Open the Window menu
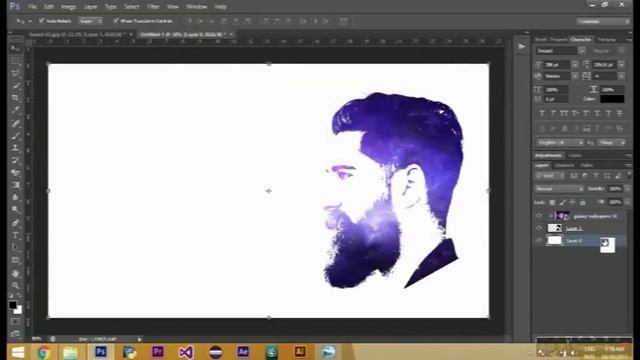The width and height of the screenshot is (640, 360). point(196,7)
